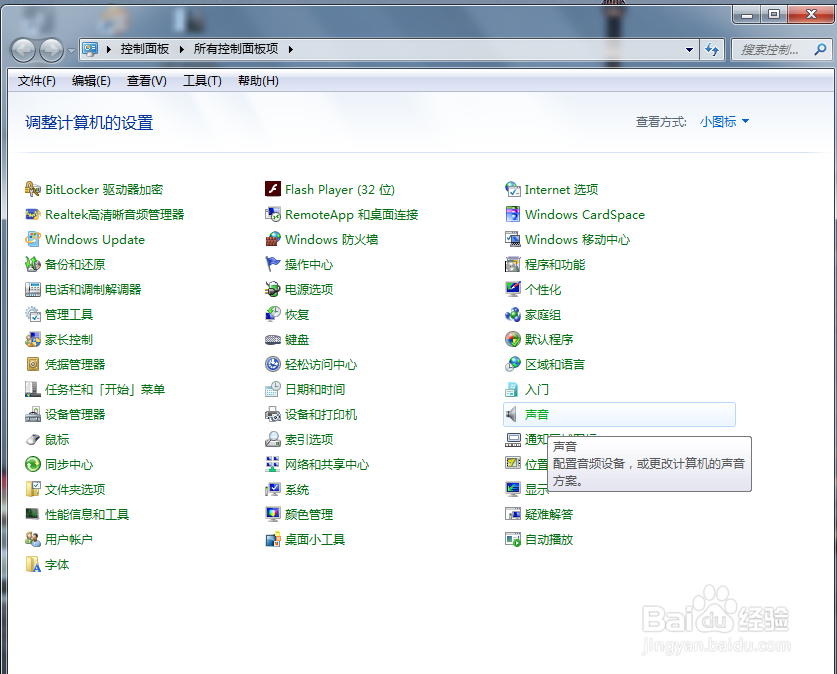Open the 入门 getting started item
The height and width of the screenshot is (674, 837).
coord(537,390)
